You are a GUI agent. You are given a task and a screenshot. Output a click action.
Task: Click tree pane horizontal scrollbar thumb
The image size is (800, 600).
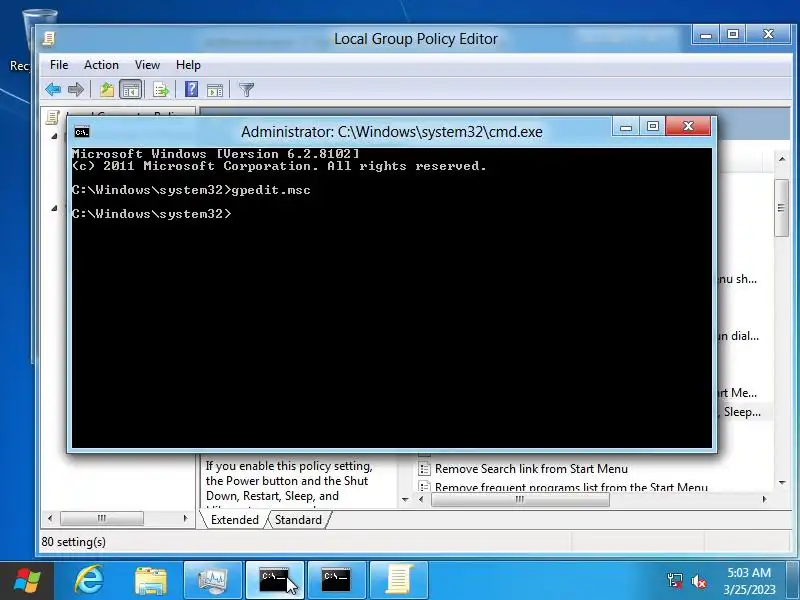[x=102, y=518]
